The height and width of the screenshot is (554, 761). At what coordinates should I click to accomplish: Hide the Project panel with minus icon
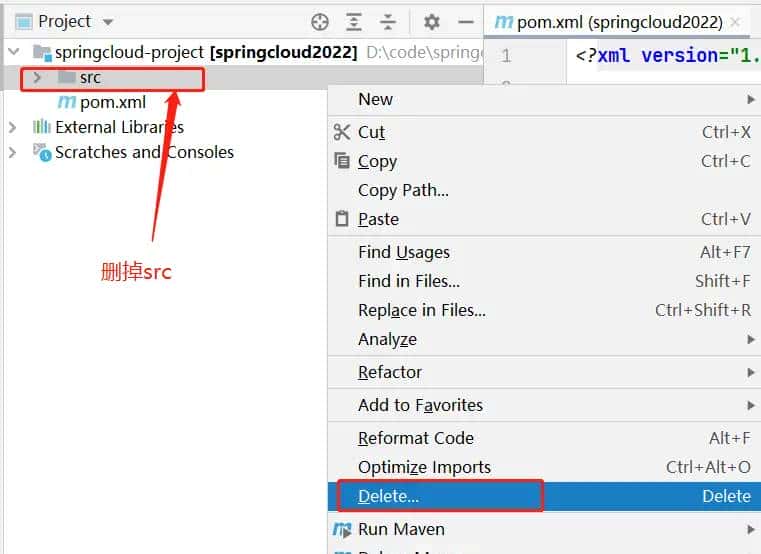pyautogui.click(x=465, y=22)
